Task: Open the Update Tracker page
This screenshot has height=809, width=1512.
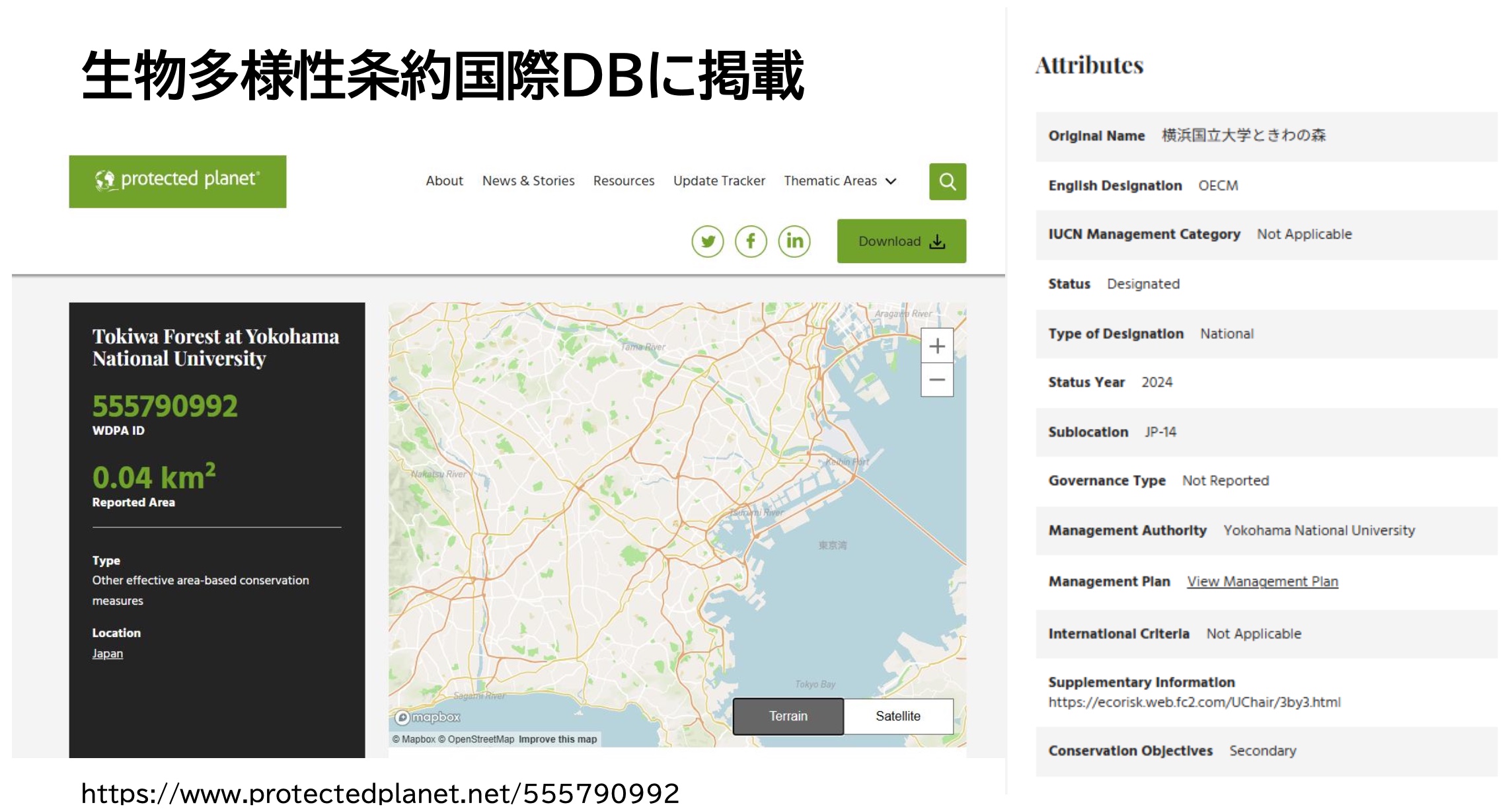Action: (x=719, y=181)
